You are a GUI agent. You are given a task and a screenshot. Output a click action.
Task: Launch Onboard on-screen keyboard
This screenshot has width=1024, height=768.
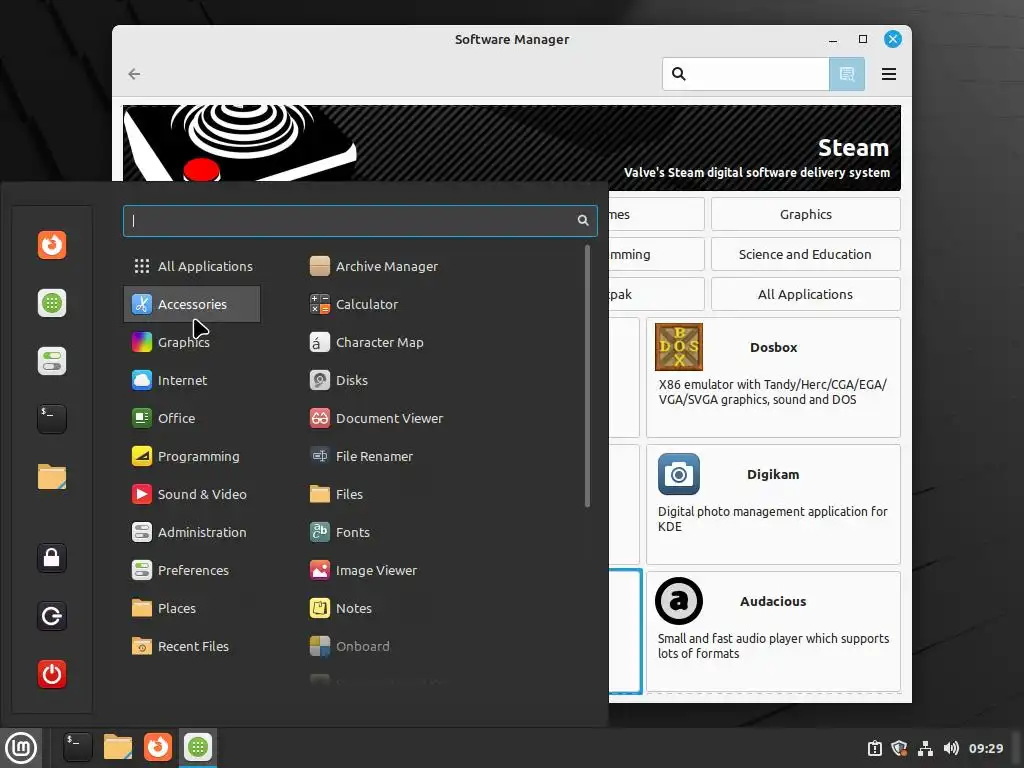(x=349, y=646)
